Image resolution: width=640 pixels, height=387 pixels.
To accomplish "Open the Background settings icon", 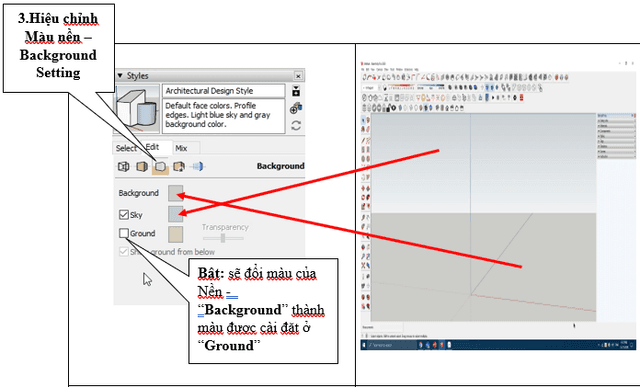I will [x=160, y=167].
